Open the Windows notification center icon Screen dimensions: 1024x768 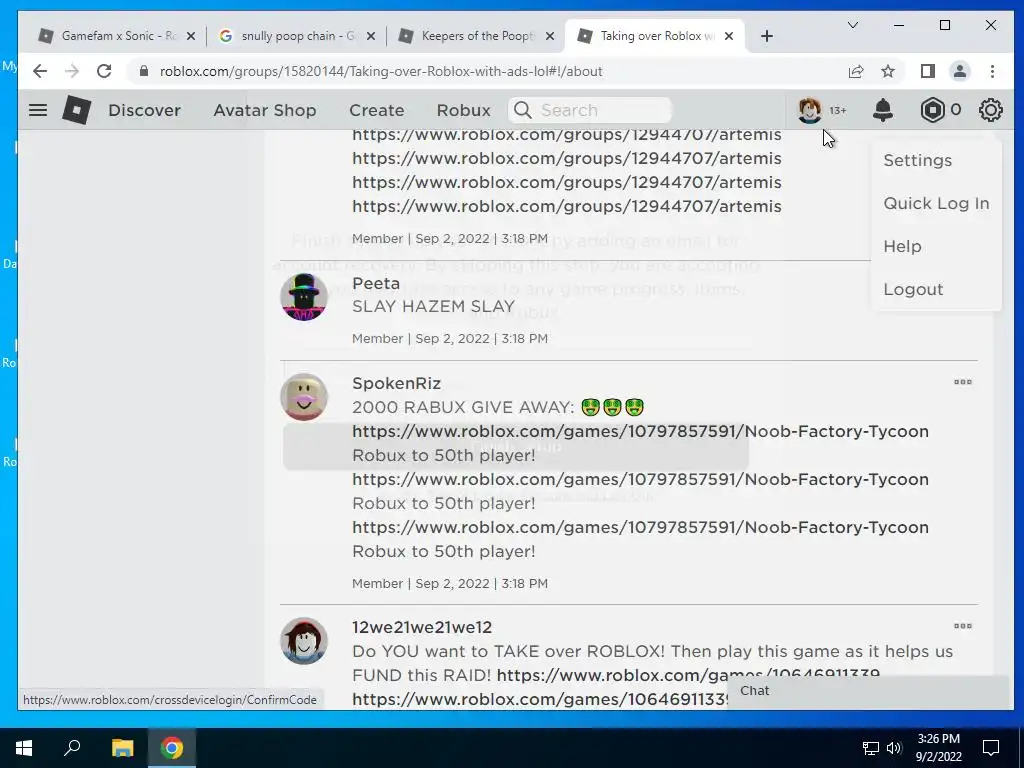[991, 748]
